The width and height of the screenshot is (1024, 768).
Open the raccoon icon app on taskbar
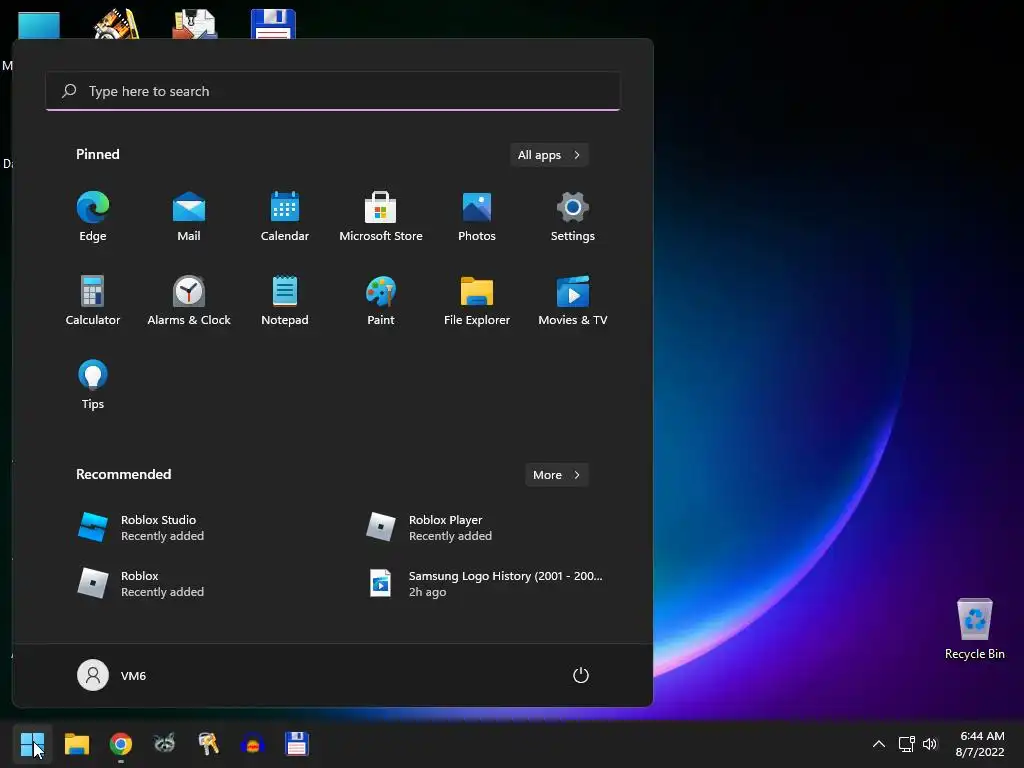pyautogui.click(x=165, y=744)
